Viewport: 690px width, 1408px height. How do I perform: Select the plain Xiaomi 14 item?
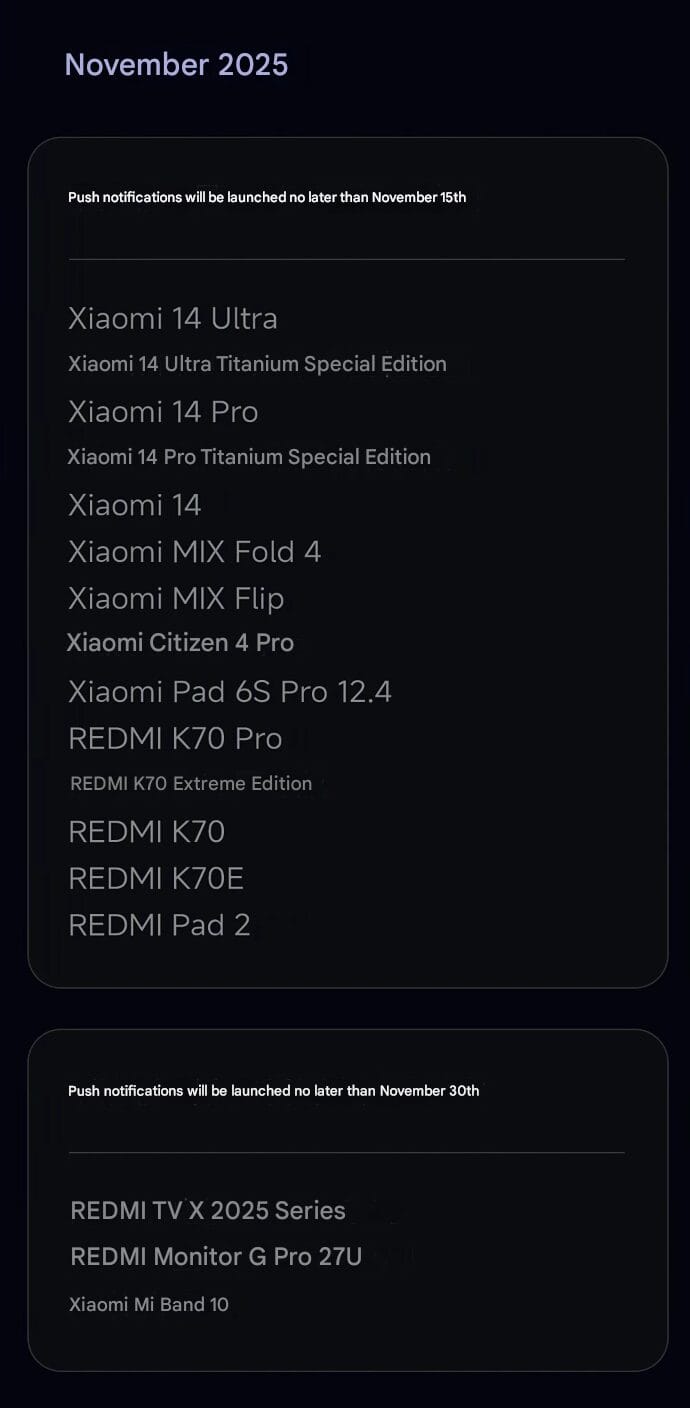135,505
